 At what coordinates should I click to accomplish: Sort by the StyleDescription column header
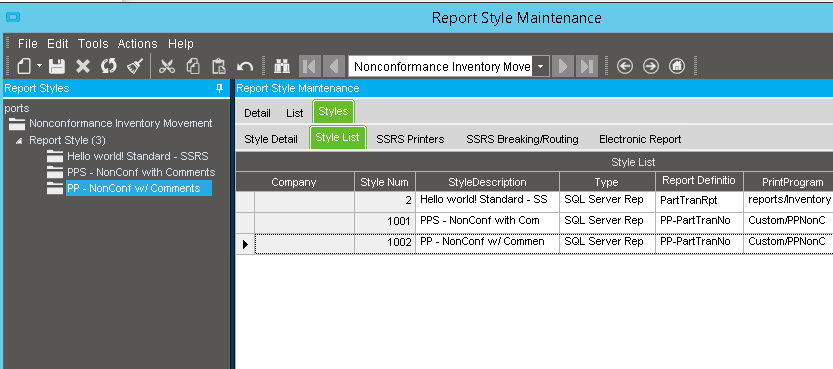(487, 182)
